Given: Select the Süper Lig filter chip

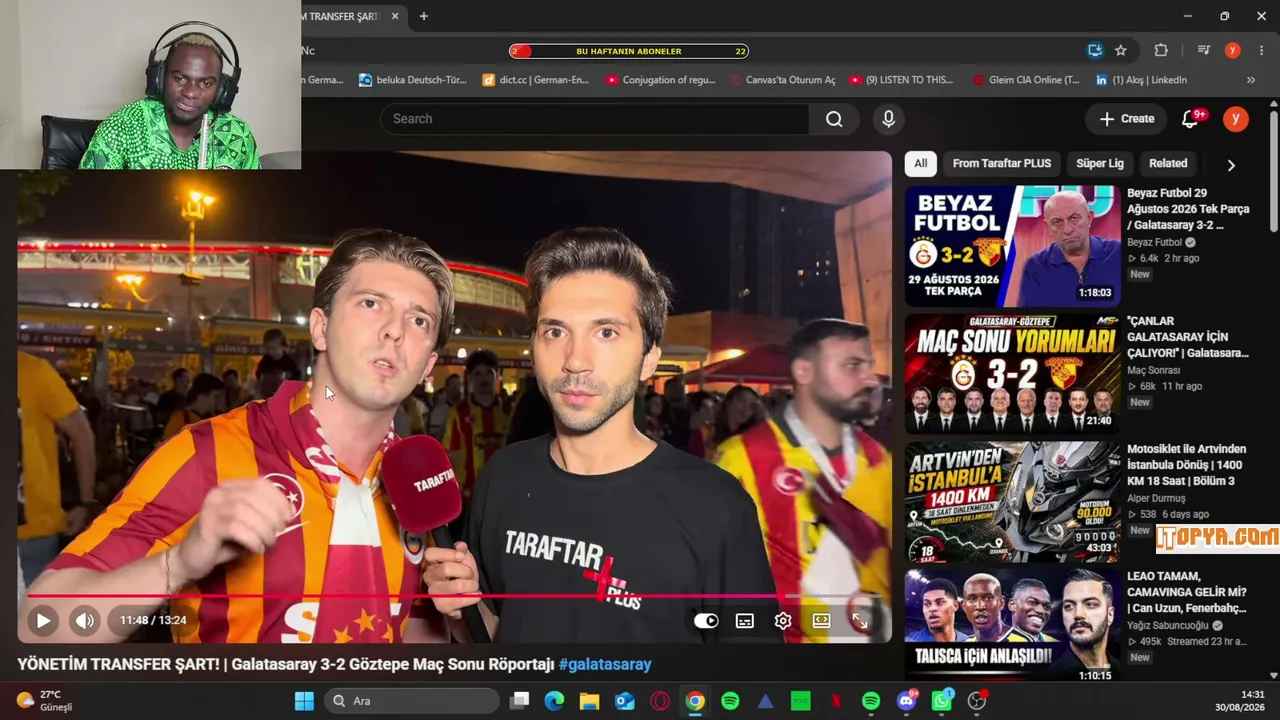Looking at the screenshot, I should coord(1100,164).
